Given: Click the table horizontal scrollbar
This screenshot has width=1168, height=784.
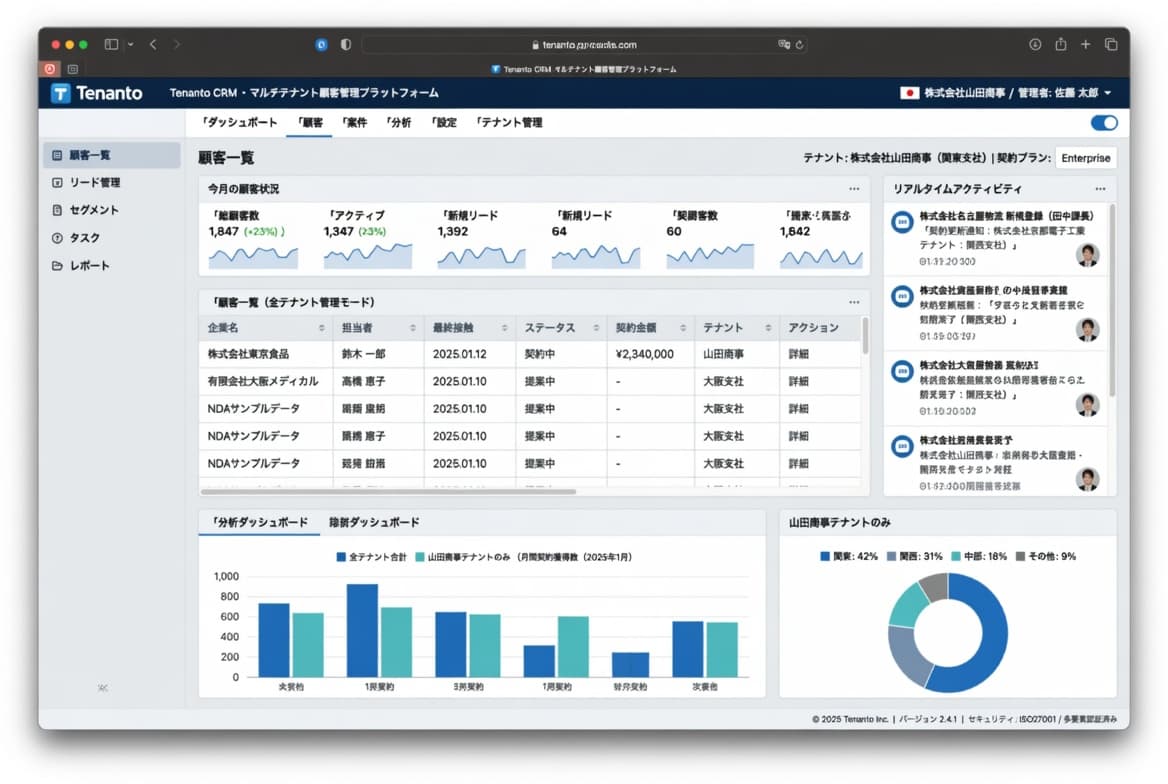Looking at the screenshot, I should click(x=388, y=492).
